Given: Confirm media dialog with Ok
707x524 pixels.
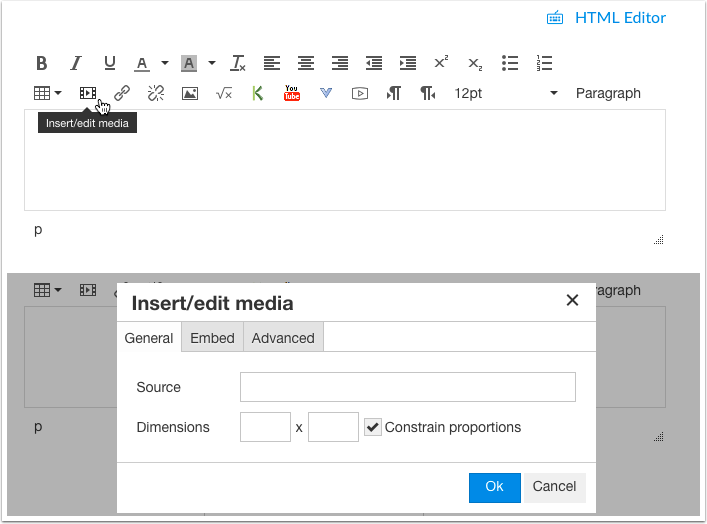Looking at the screenshot, I should click(495, 487).
